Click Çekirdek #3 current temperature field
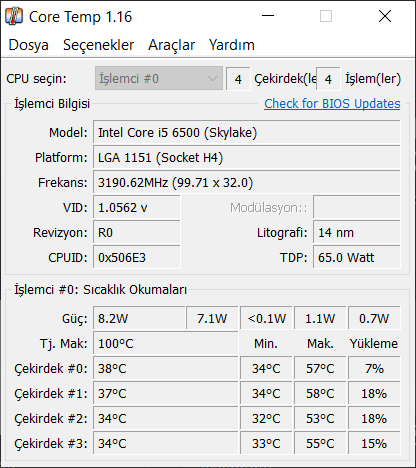This screenshot has height=468, width=416. pos(166,444)
